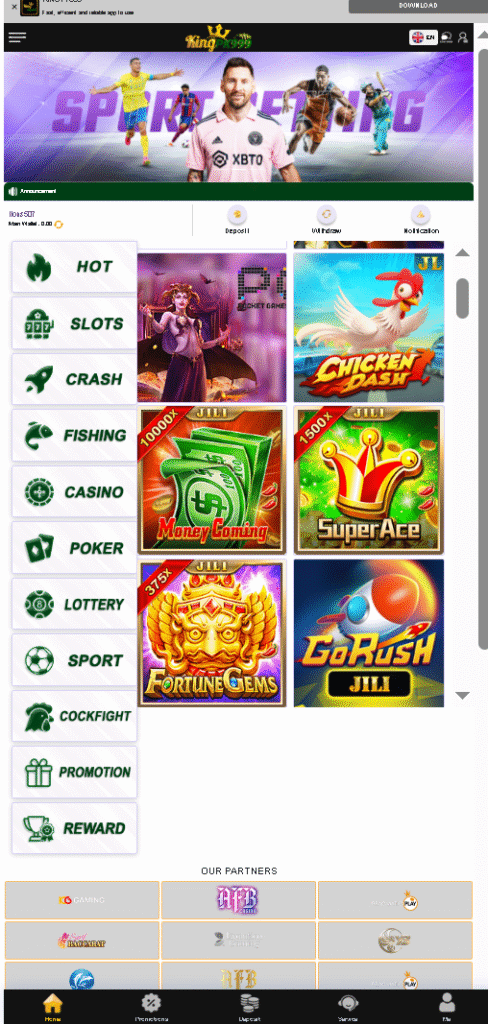Go to the PROMOTION gift section
Image resolution: width=488 pixels, height=1024 pixels.
tap(74, 772)
